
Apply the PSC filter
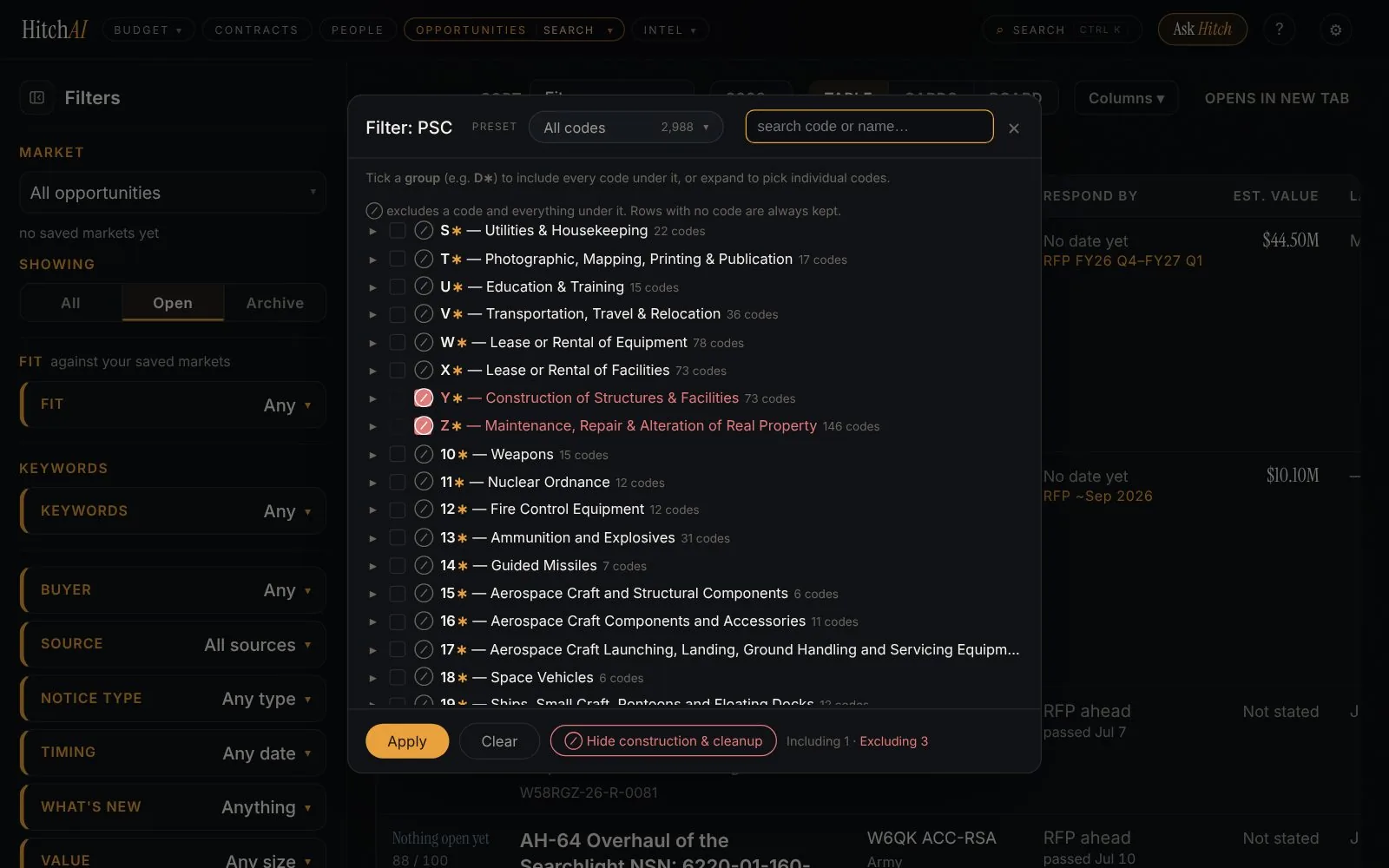pos(407,741)
